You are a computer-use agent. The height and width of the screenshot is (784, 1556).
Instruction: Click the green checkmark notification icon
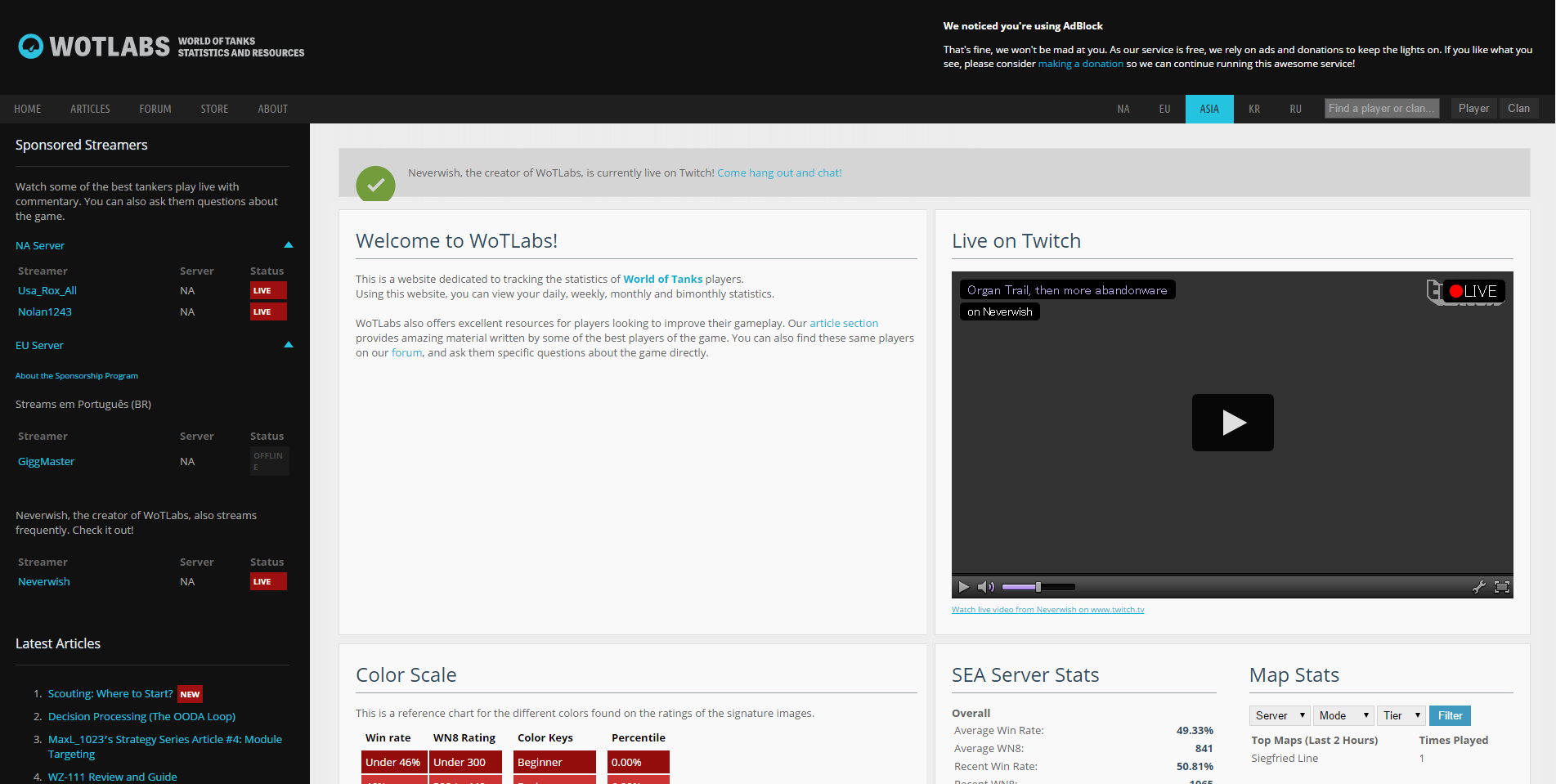tap(375, 185)
